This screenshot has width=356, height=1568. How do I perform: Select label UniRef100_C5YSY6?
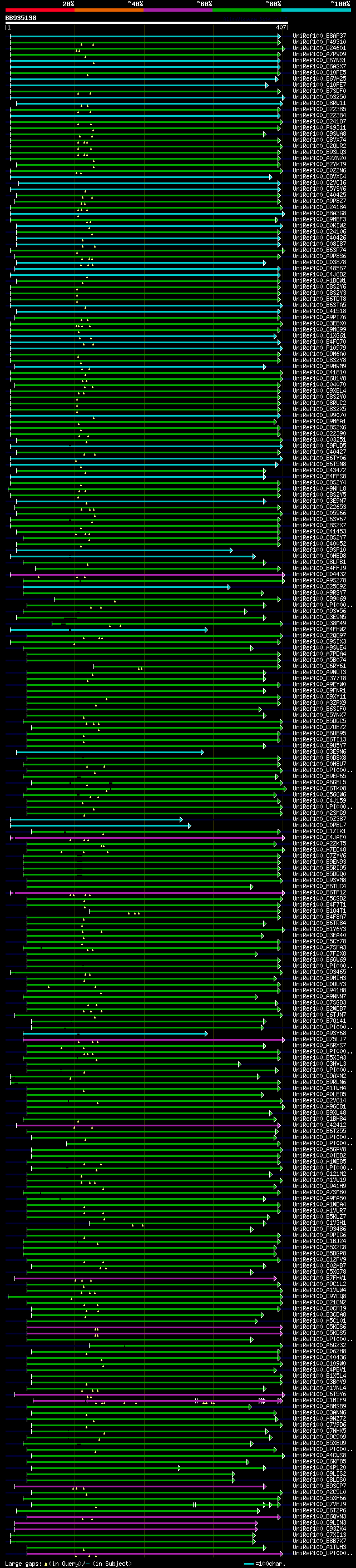319,189
